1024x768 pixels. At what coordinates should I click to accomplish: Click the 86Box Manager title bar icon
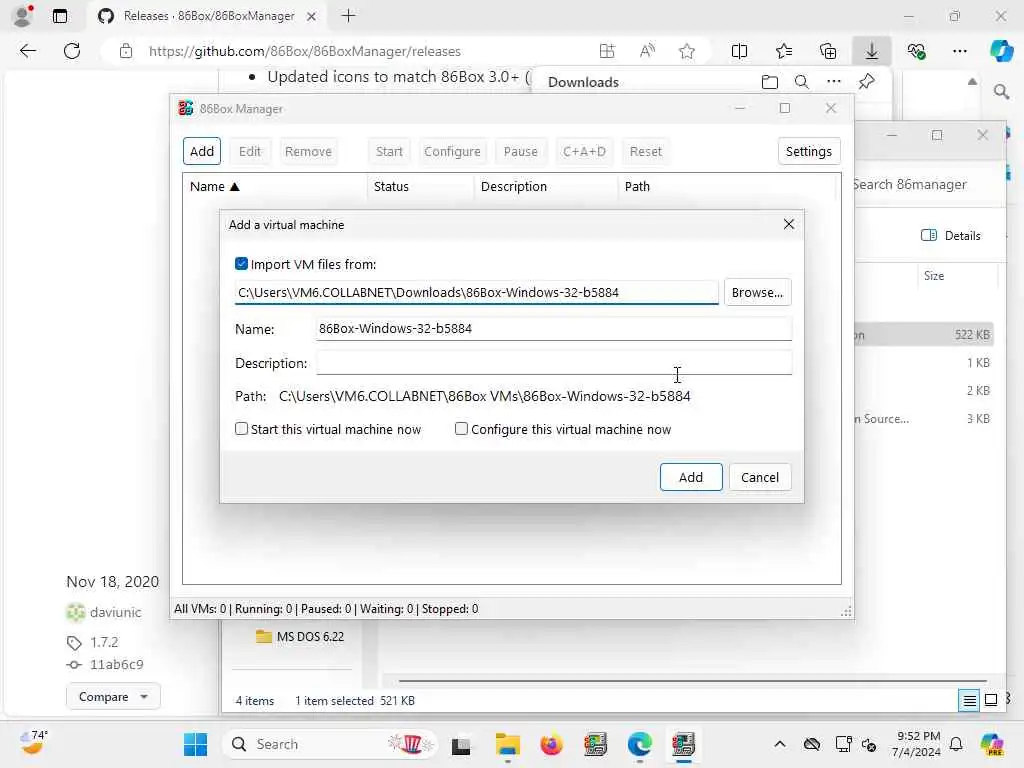(185, 108)
